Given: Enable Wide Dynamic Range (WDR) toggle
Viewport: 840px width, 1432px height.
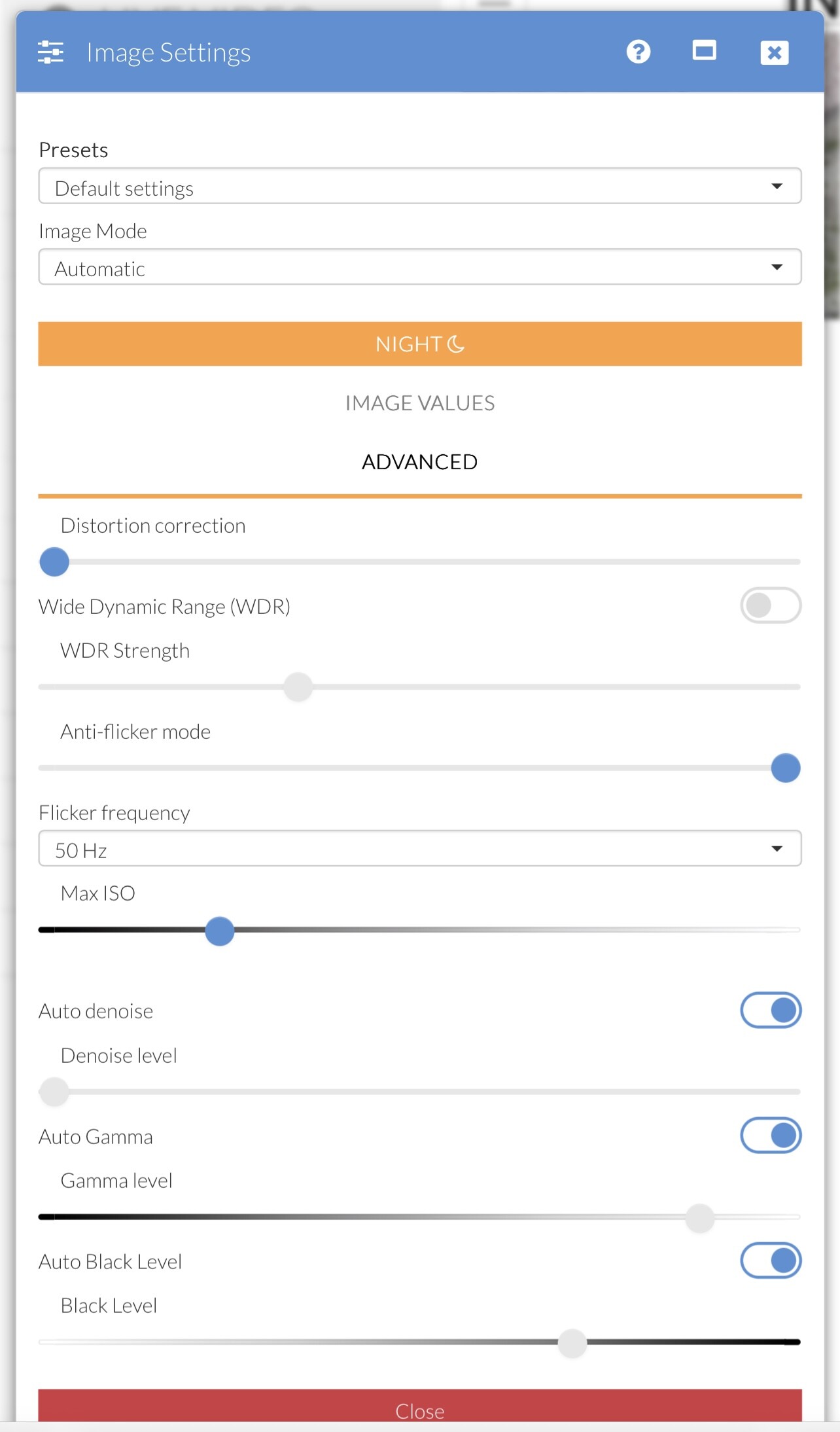Looking at the screenshot, I should pos(771,605).
